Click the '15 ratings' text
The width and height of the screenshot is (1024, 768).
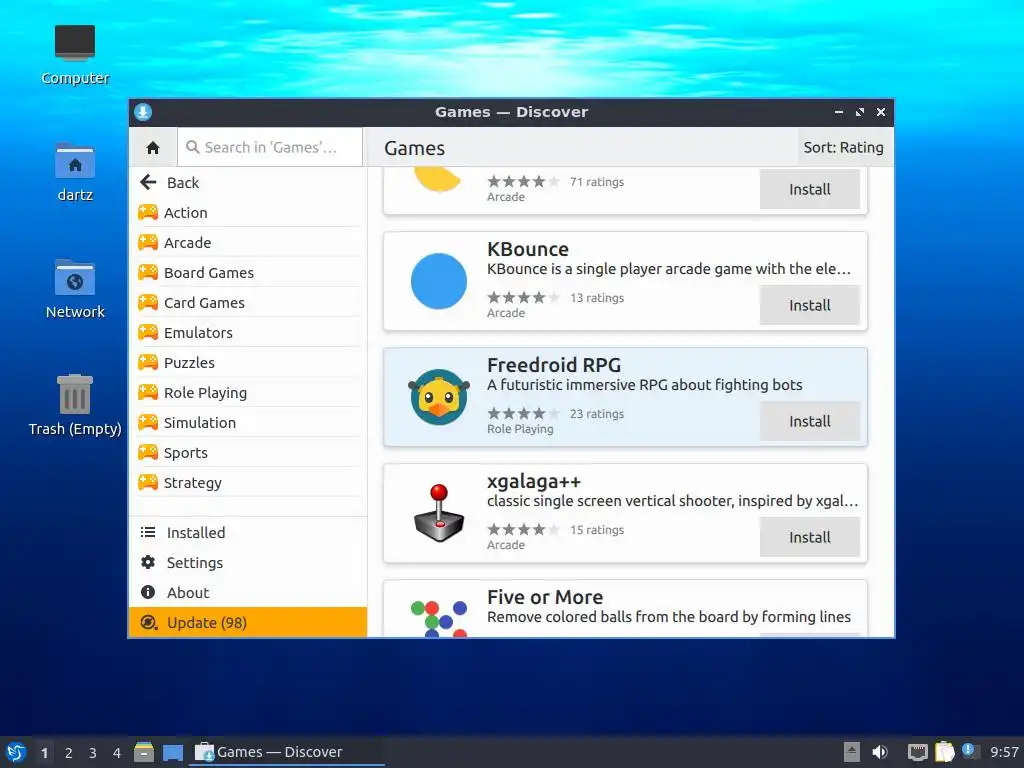point(597,530)
